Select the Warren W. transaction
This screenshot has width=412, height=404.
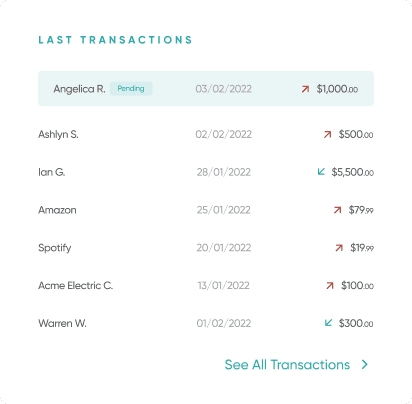(206, 323)
